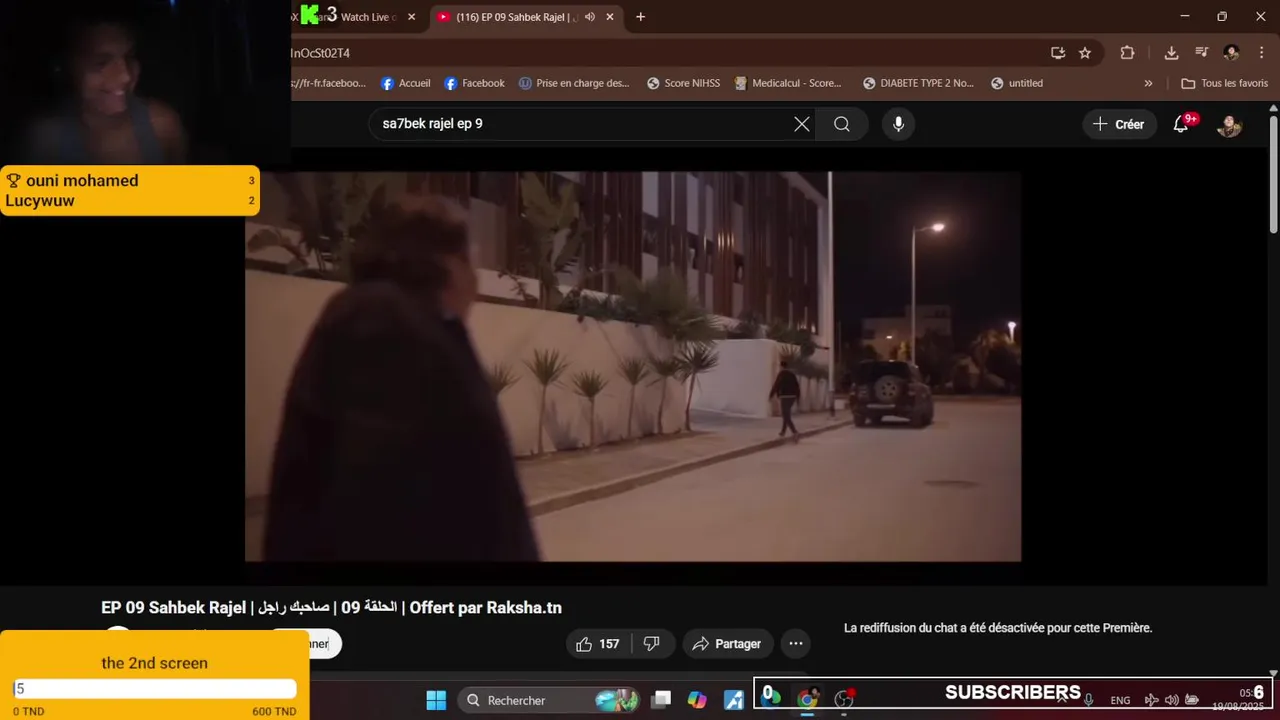1280x720 pixels.
Task: Click the YouTube search magnifier button
Action: [x=842, y=124]
